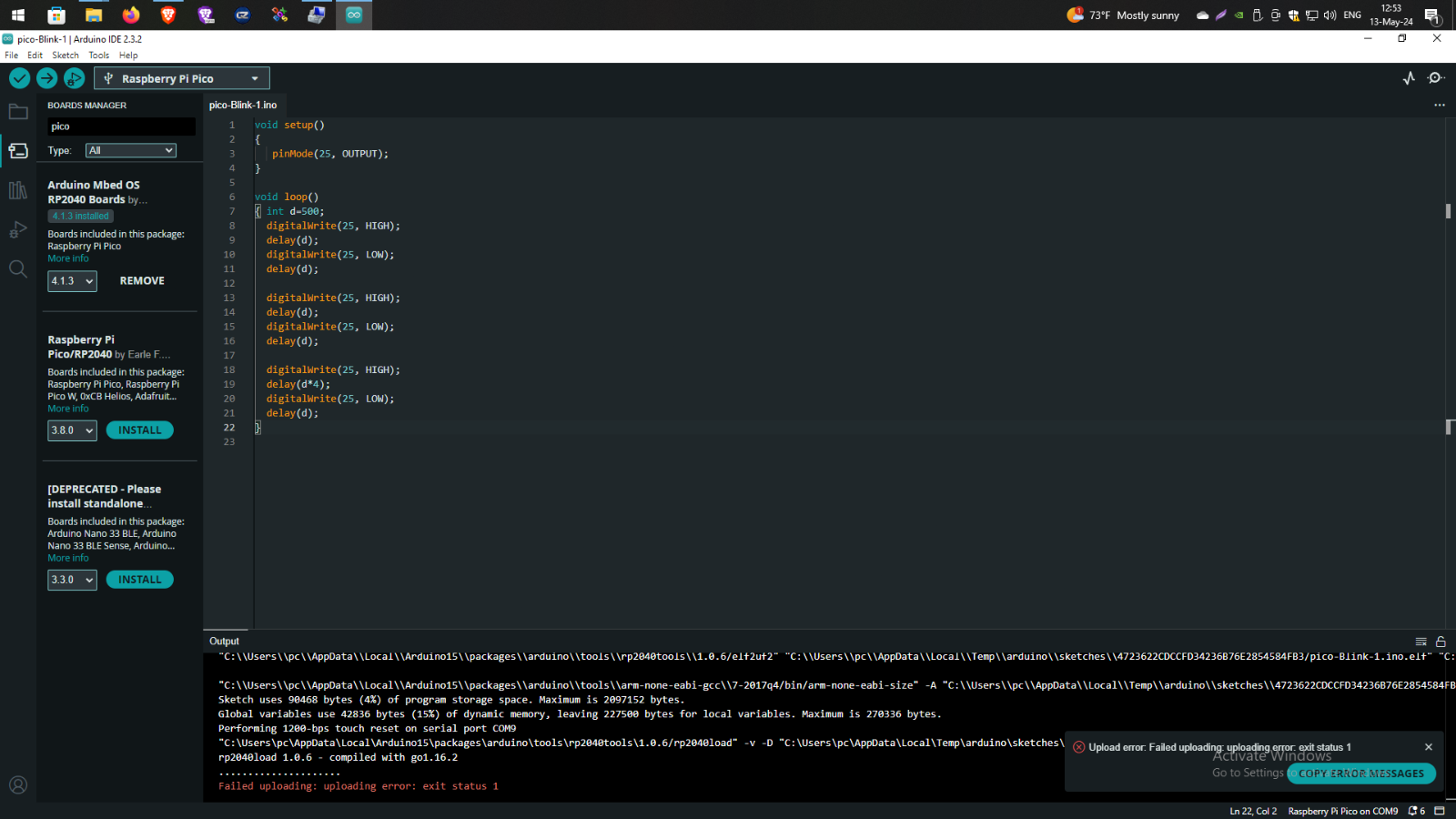
Task: Open the Sketchbook folder sidebar icon
Action: 18,112
